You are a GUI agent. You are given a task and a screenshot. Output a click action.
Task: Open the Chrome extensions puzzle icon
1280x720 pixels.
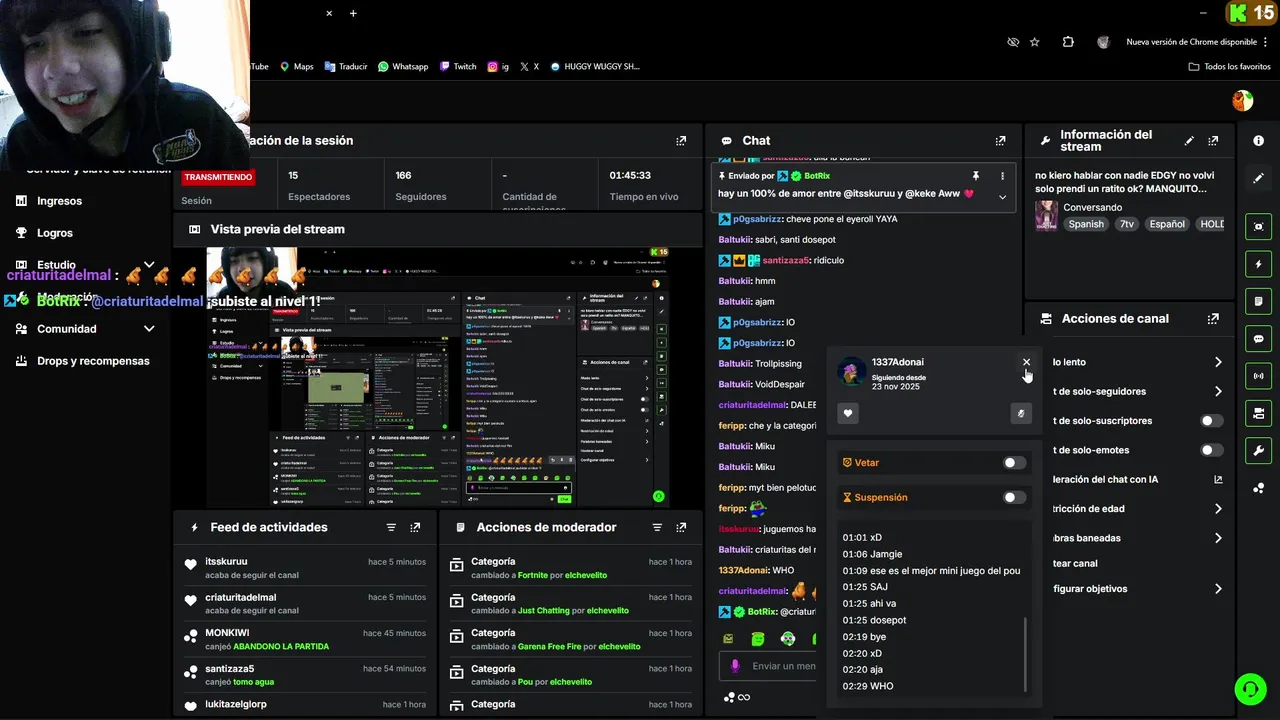pos(1068,42)
